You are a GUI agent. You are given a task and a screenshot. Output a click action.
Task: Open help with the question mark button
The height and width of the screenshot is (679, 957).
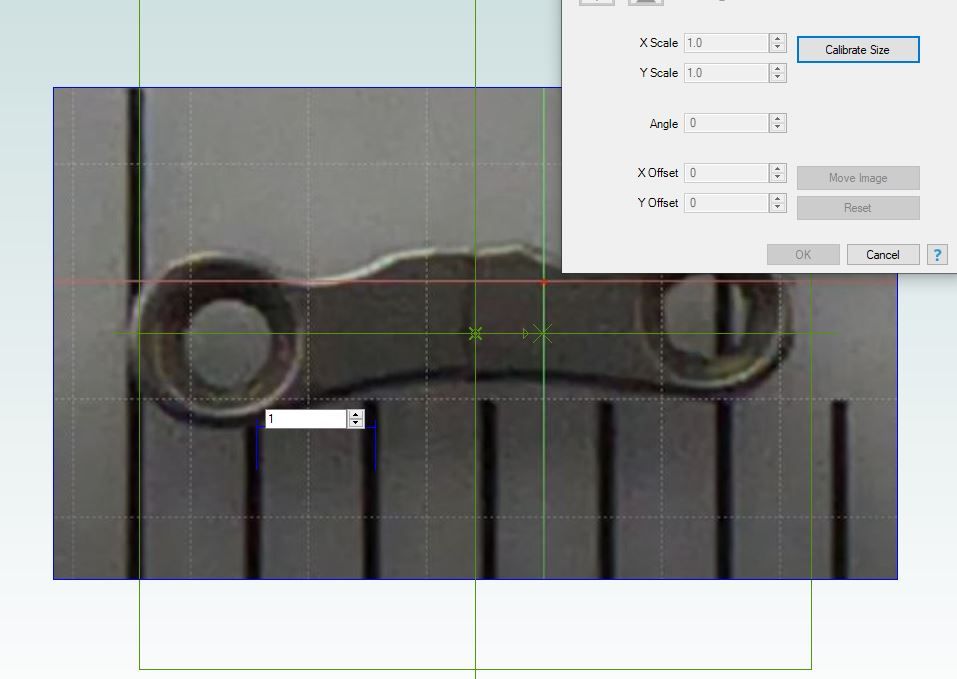[x=937, y=254]
